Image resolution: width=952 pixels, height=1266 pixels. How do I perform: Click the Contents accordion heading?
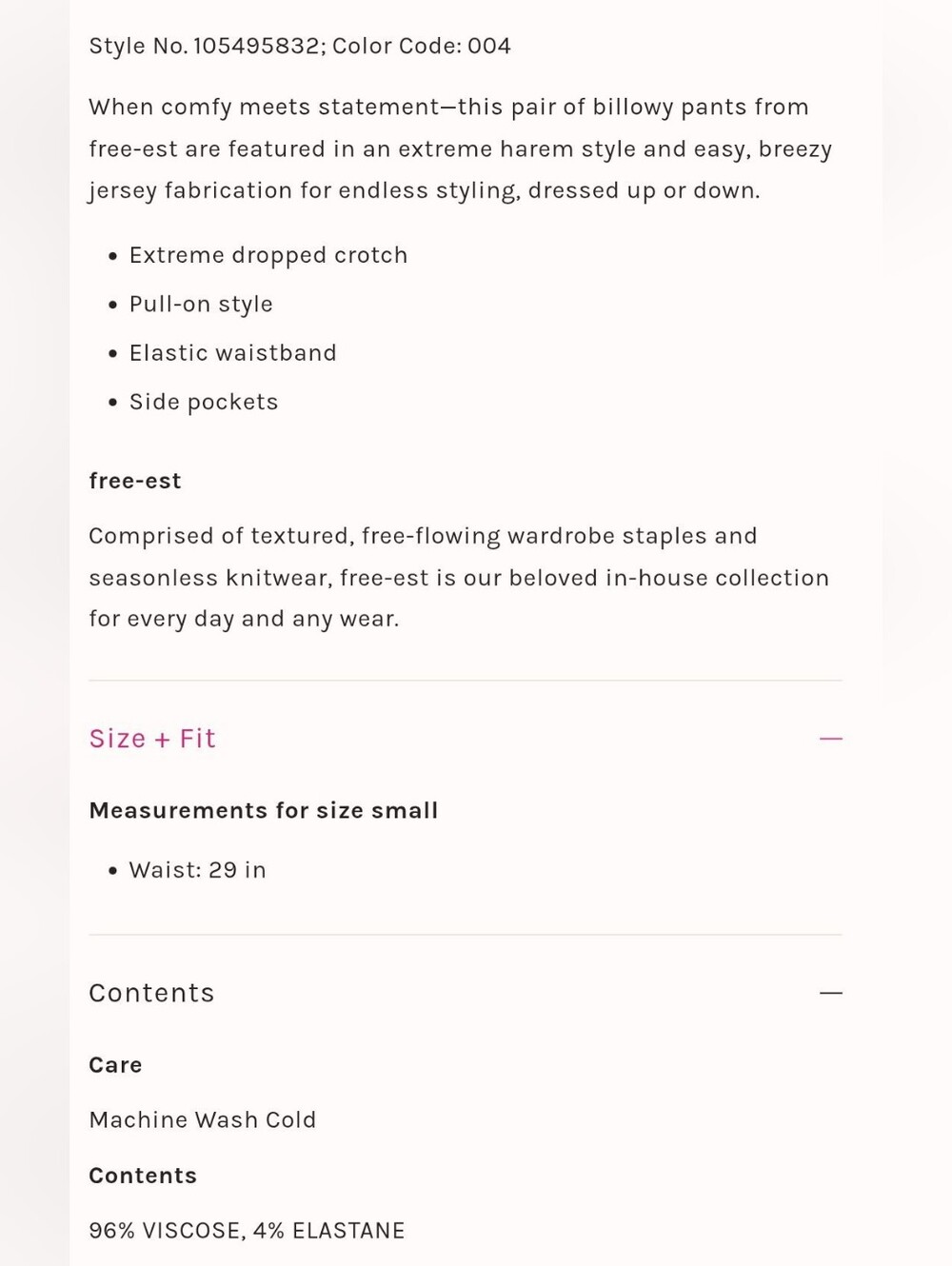(151, 993)
